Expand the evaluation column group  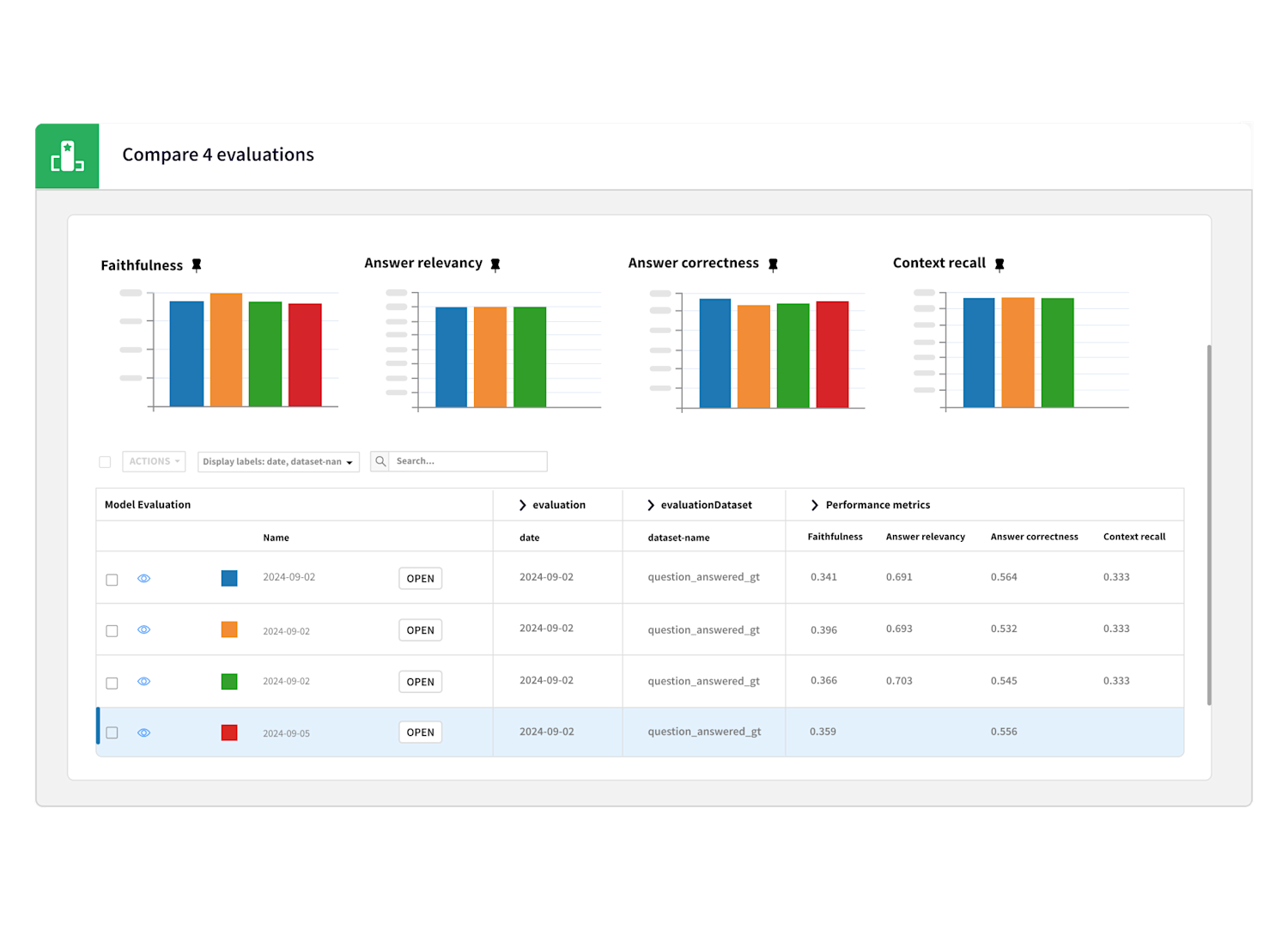click(x=522, y=505)
